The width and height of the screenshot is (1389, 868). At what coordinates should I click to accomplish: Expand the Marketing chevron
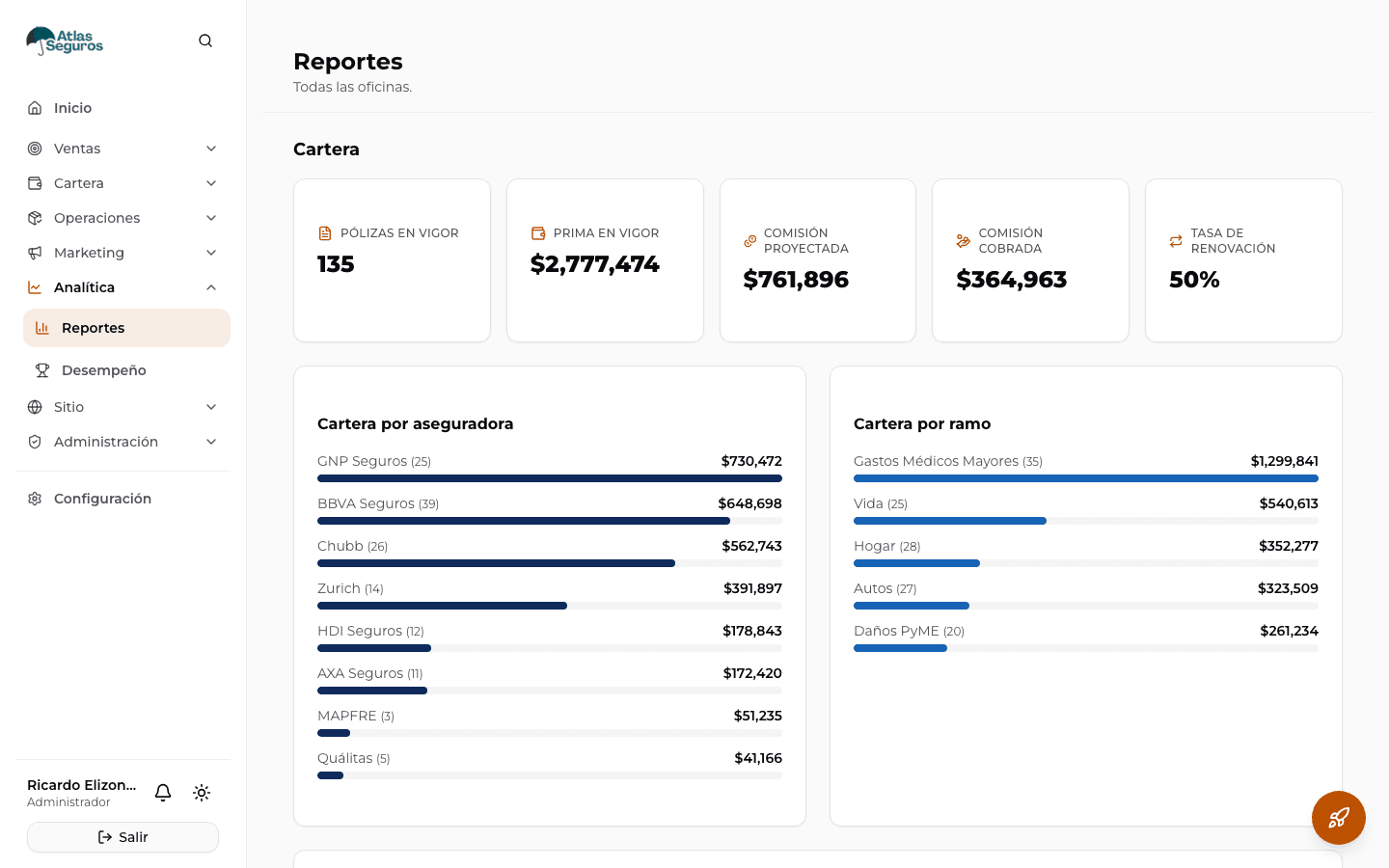tap(211, 253)
